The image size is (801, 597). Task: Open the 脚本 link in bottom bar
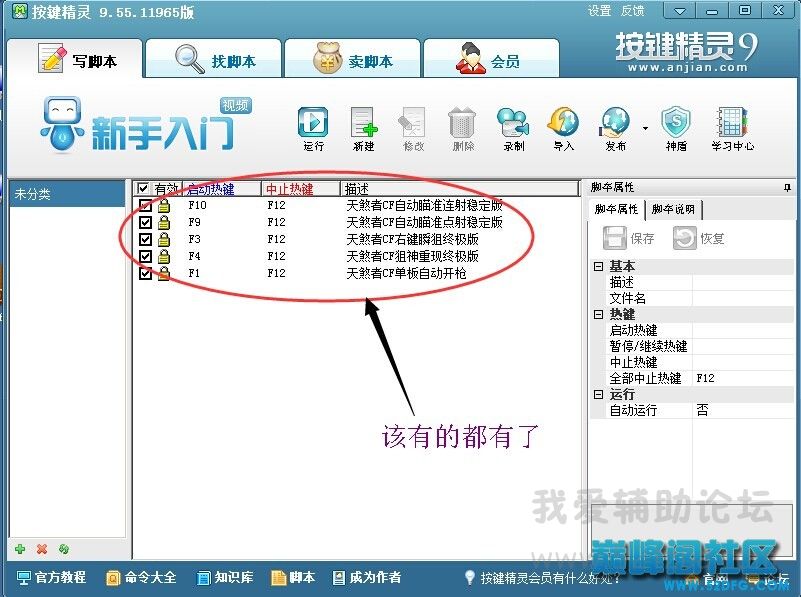(293, 578)
